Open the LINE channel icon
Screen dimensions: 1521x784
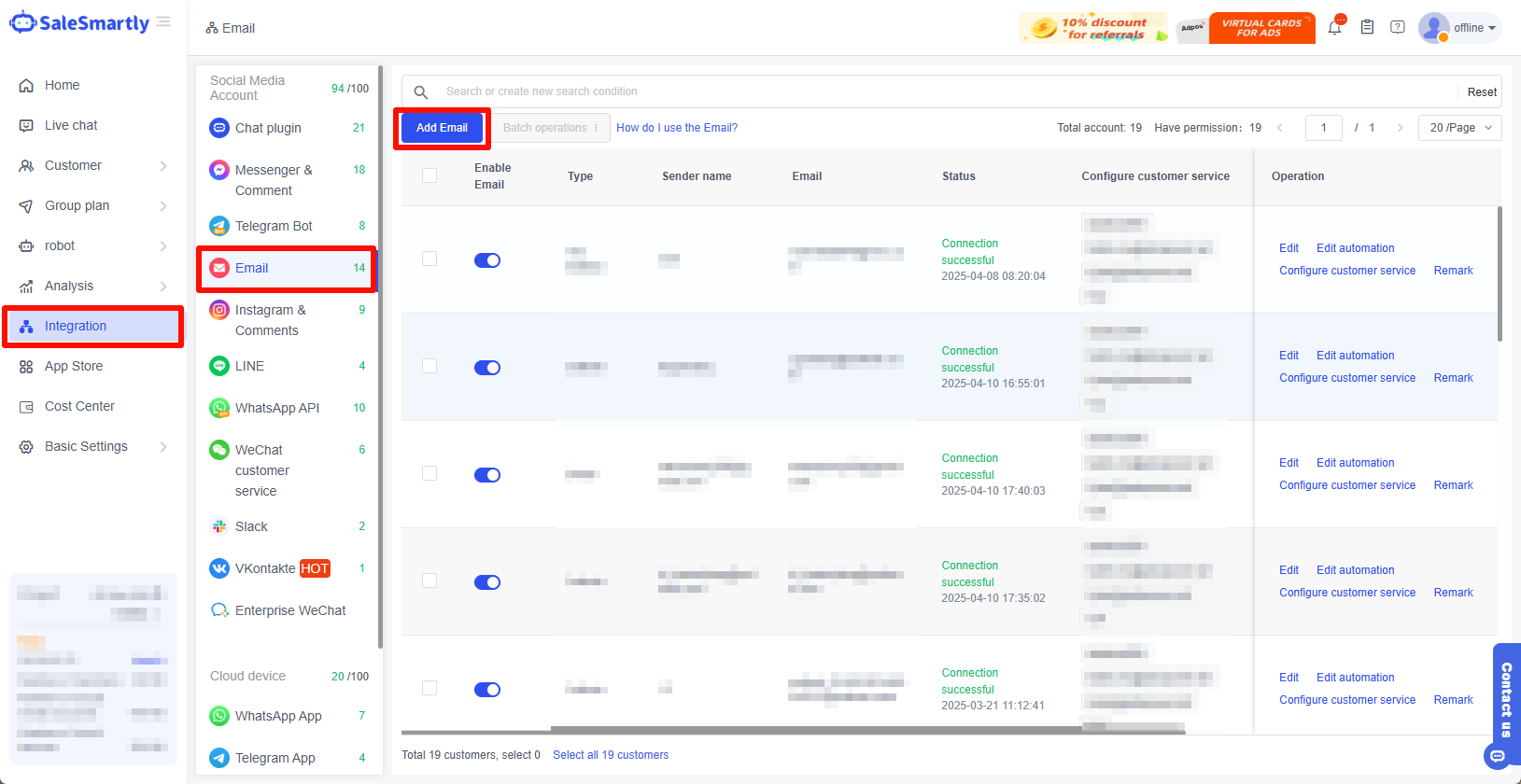click(x=219, y=366)
